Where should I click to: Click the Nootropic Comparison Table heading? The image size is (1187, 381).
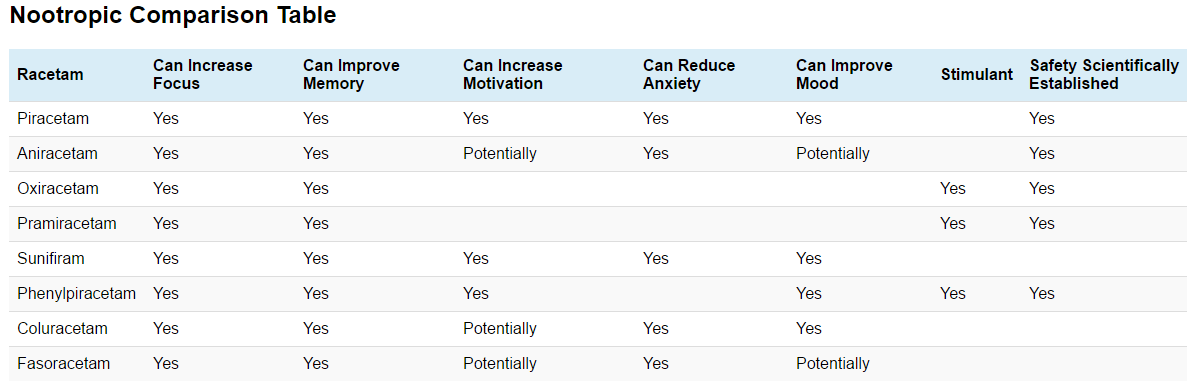pos(173,15)
